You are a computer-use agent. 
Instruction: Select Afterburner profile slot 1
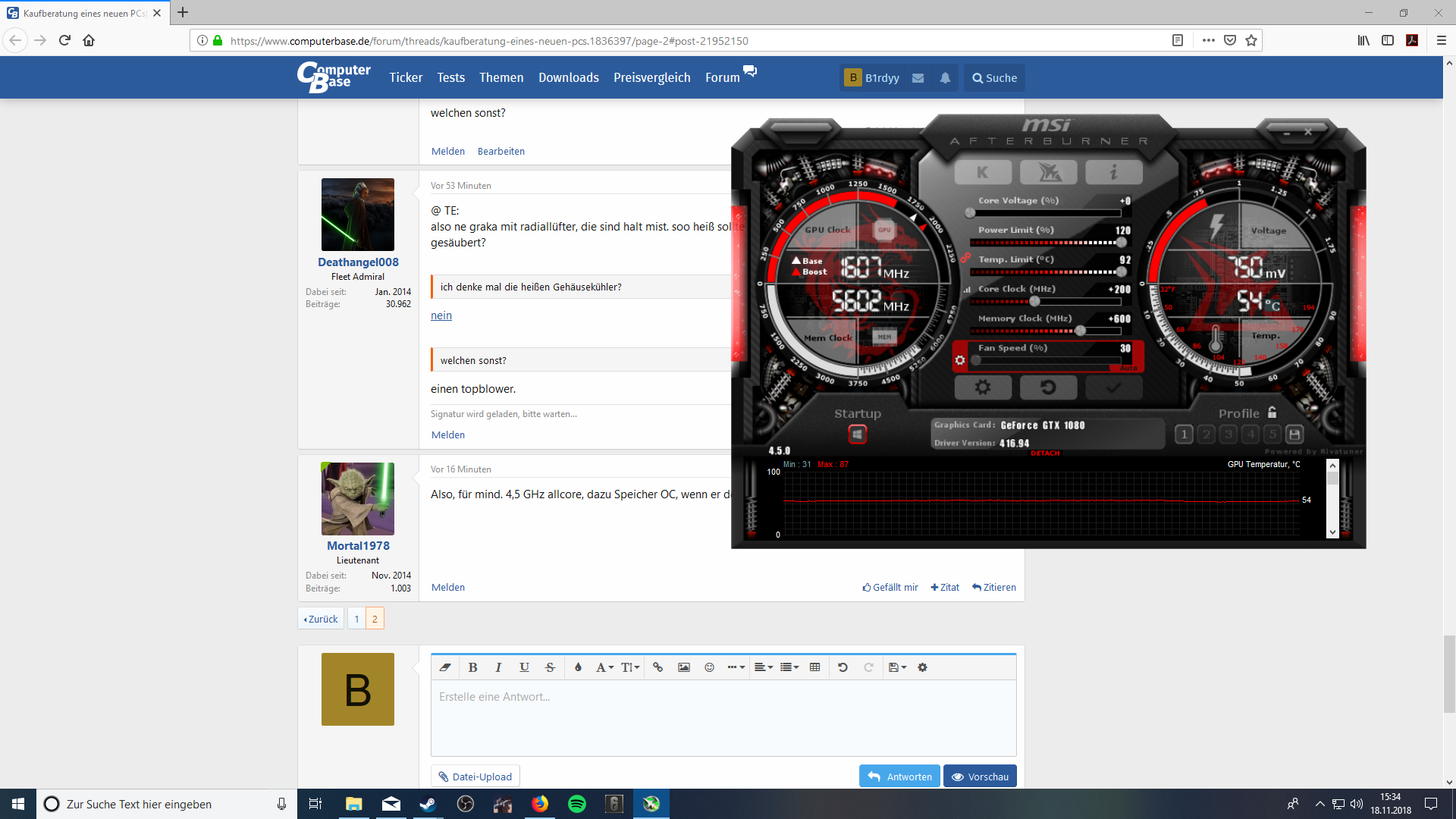pos(1184,435)
